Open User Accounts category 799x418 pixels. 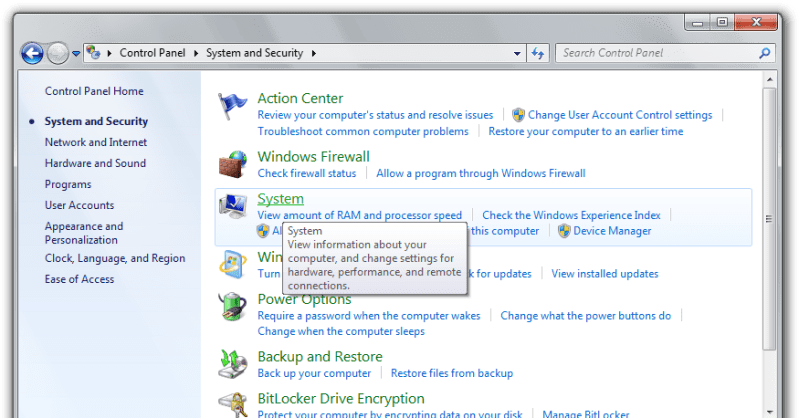coord(79,205)
